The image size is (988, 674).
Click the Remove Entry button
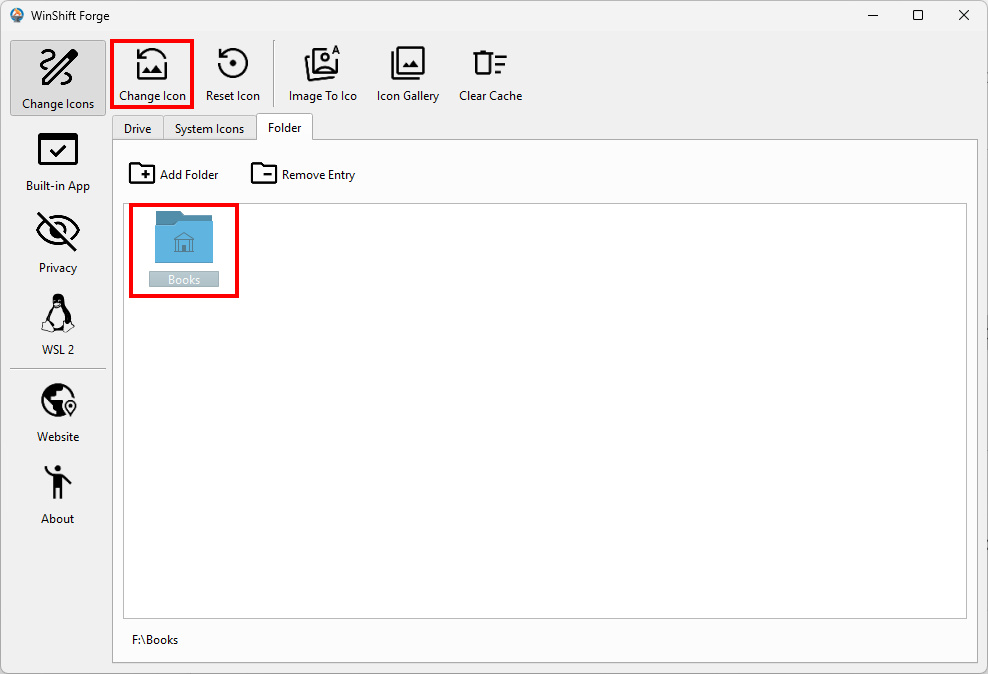tap(303, 174)
